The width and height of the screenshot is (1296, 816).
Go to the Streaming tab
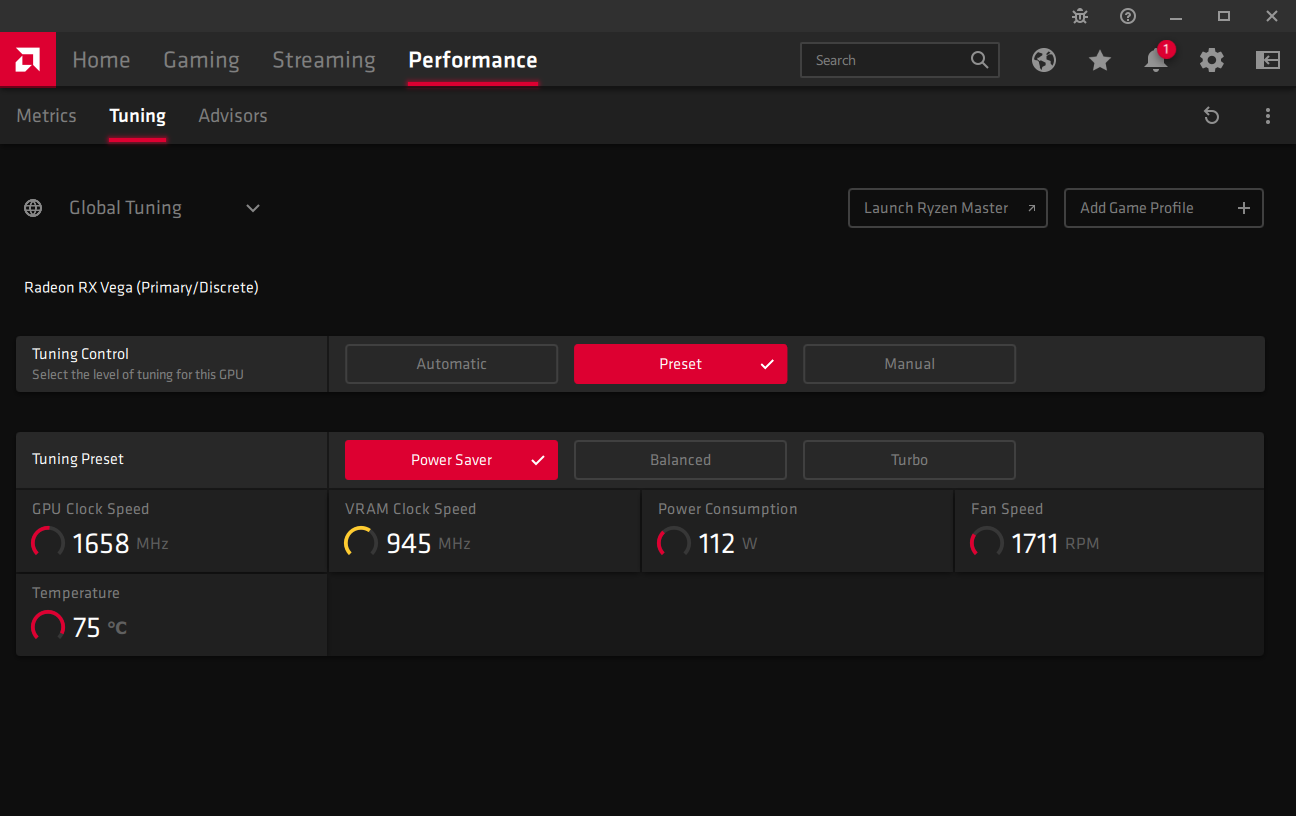pyautogui.click(x=324, y=60)
